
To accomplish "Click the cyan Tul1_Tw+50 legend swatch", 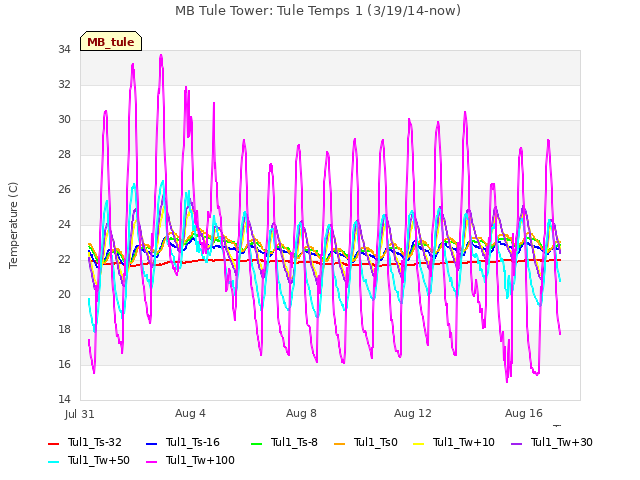I will point(54,462).
